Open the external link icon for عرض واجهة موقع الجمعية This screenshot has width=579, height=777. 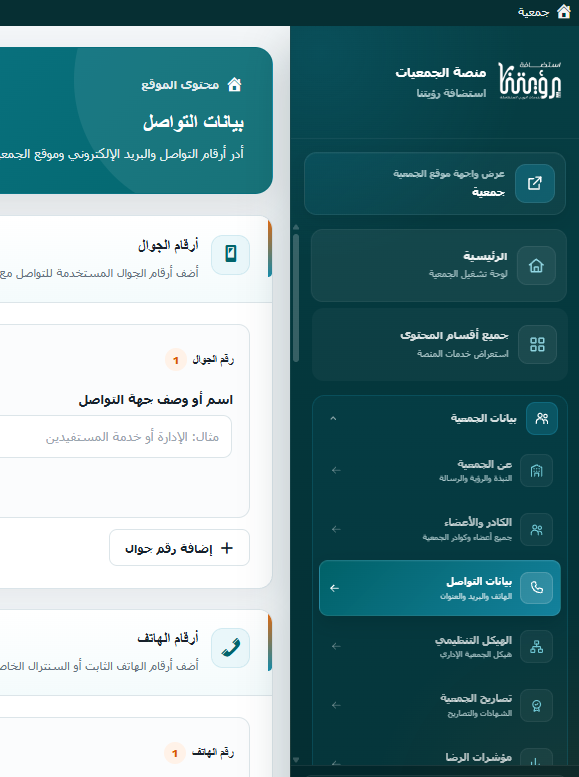click(535, 183)
